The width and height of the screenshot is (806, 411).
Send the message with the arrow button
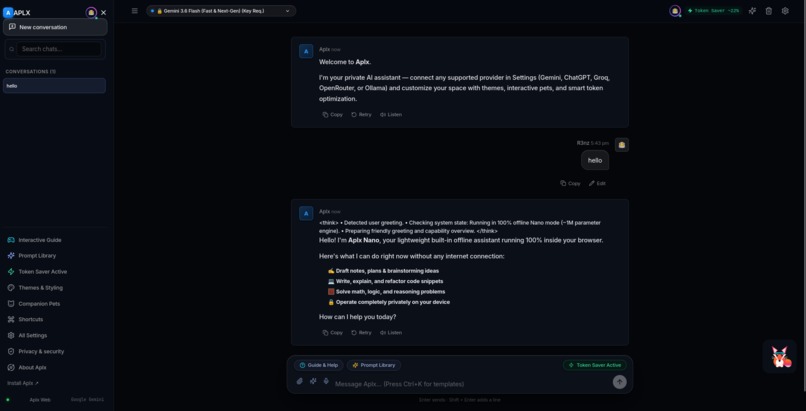pyautogui.click(x=619, y=382)
